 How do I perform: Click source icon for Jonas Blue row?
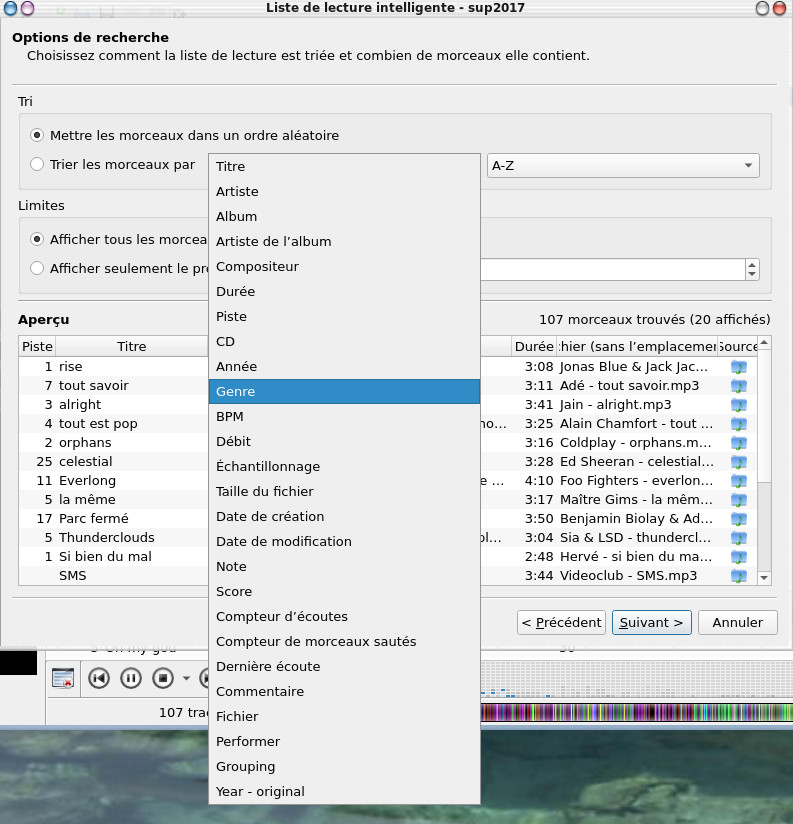point(739,367)
